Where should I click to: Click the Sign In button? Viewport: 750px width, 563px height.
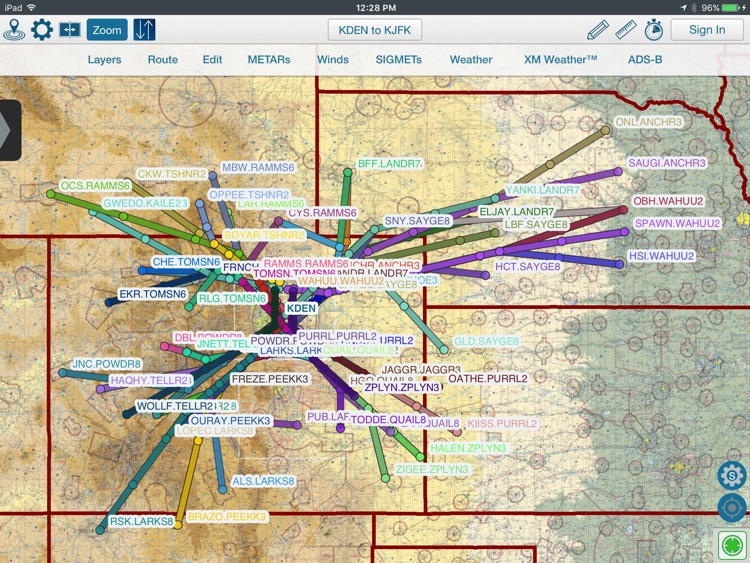(707, 30)
